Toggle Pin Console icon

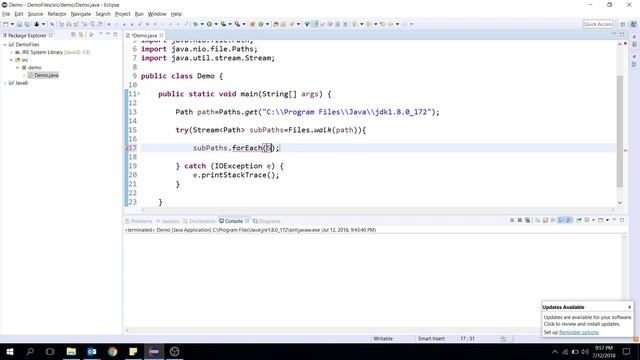tap(579, 220)
